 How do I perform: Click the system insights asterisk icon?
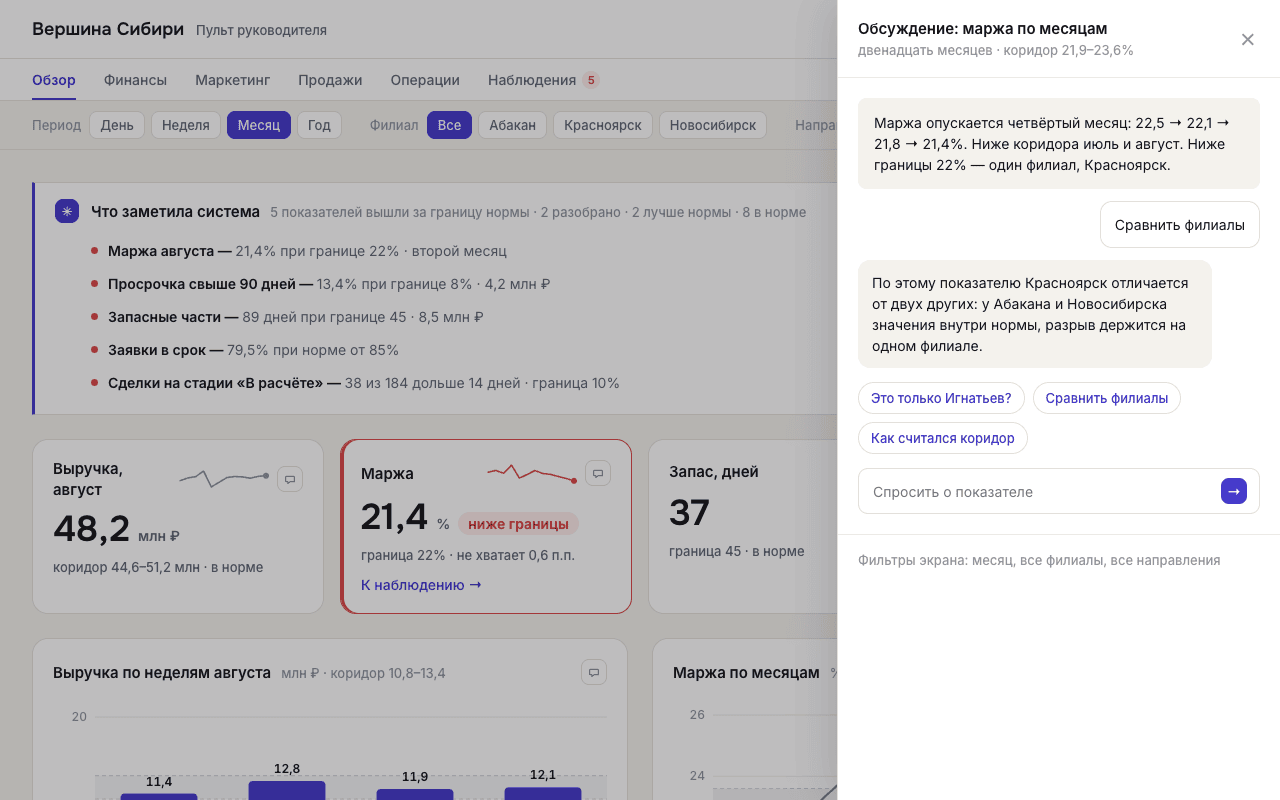pos(67,211)
